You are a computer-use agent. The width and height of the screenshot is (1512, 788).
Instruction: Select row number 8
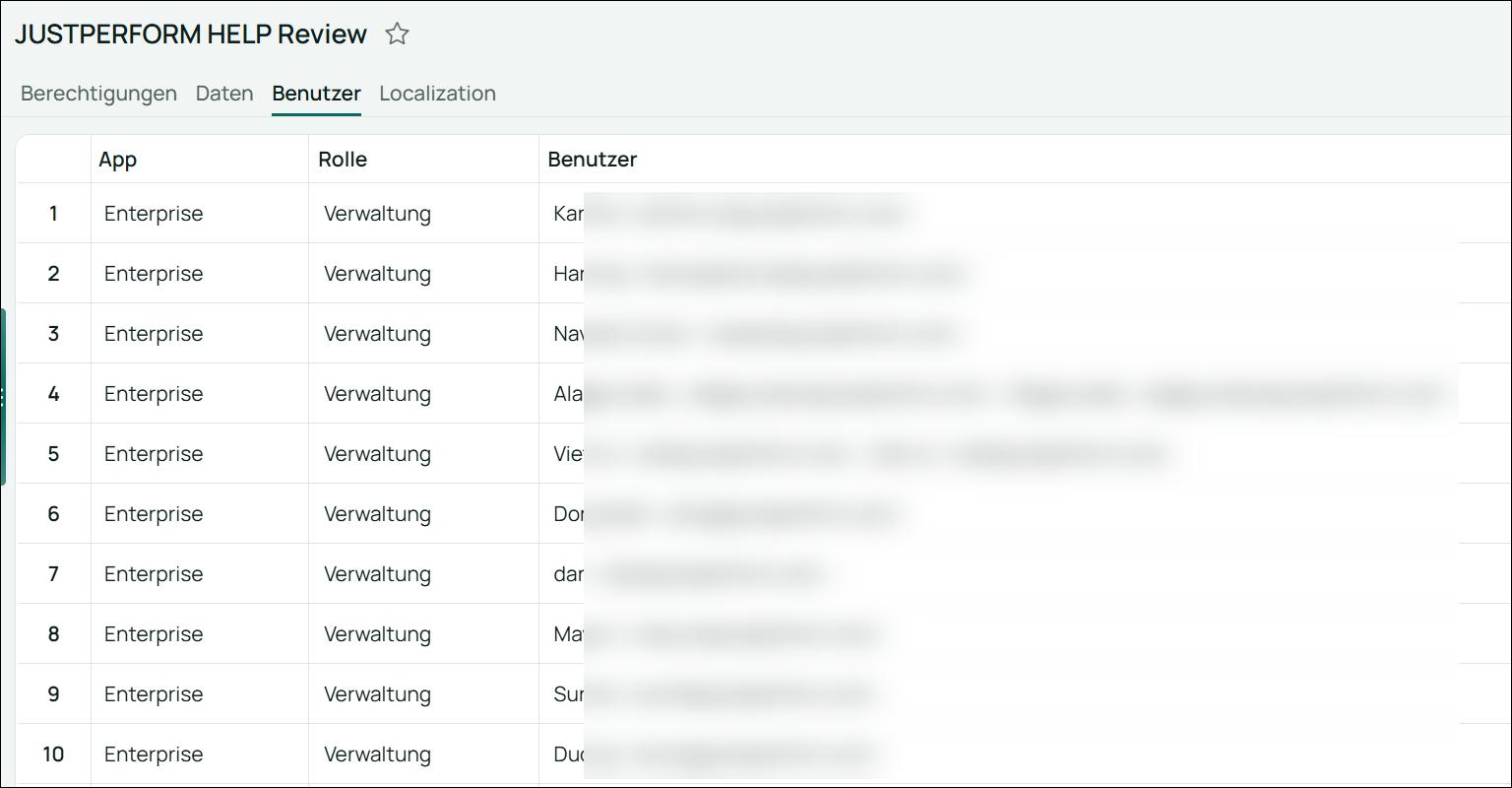53,633
